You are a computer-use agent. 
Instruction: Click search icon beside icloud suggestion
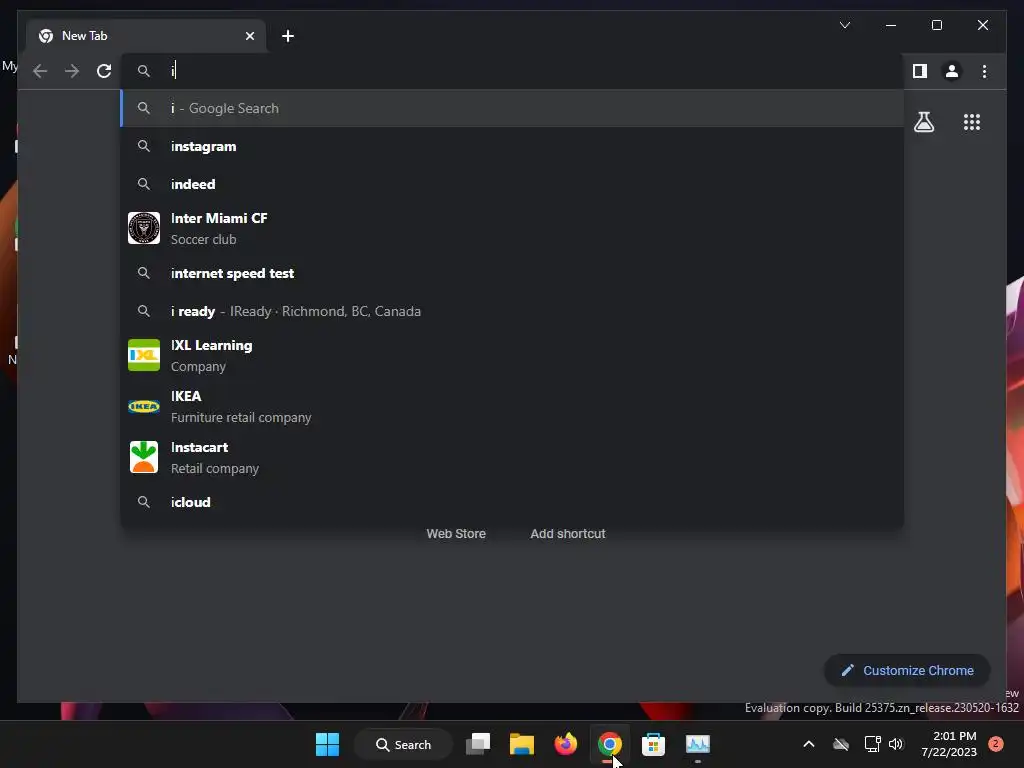click(x=144, y=502)
